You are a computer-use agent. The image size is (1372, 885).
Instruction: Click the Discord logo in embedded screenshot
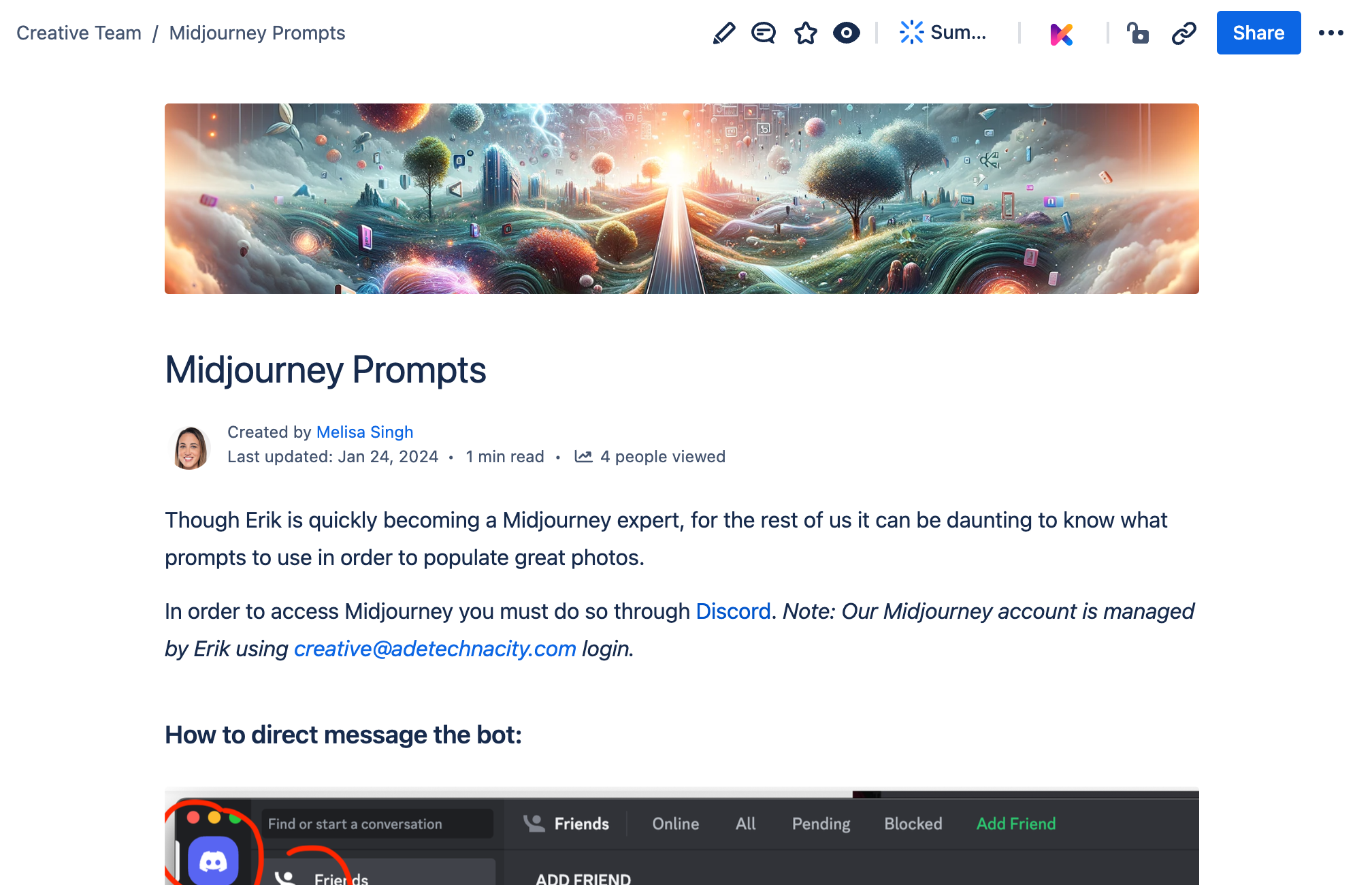coord(213,861)
